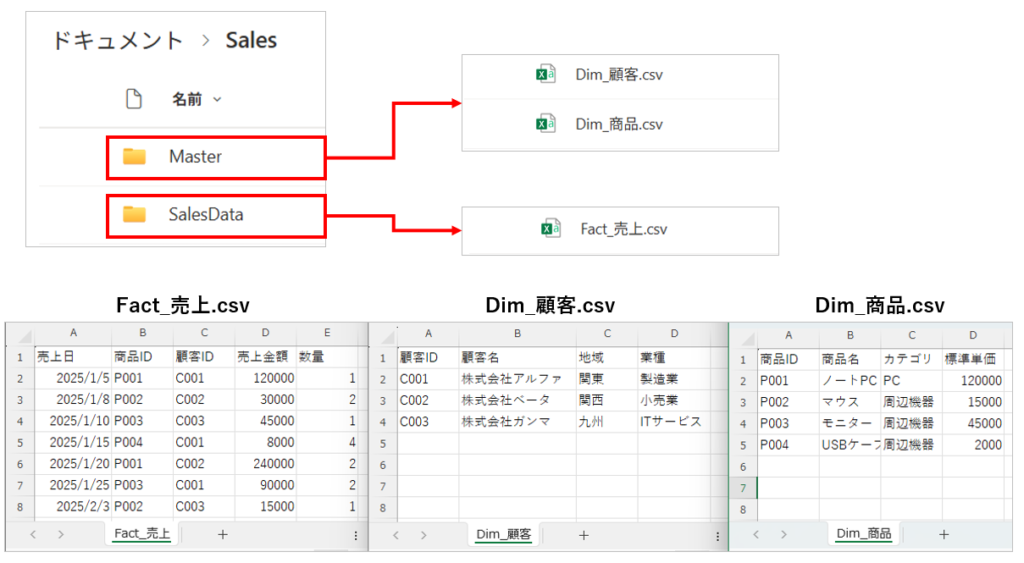Select the Dim_商品 sheet tab
The image size is (1024, 563).
[x=865, y=534]
